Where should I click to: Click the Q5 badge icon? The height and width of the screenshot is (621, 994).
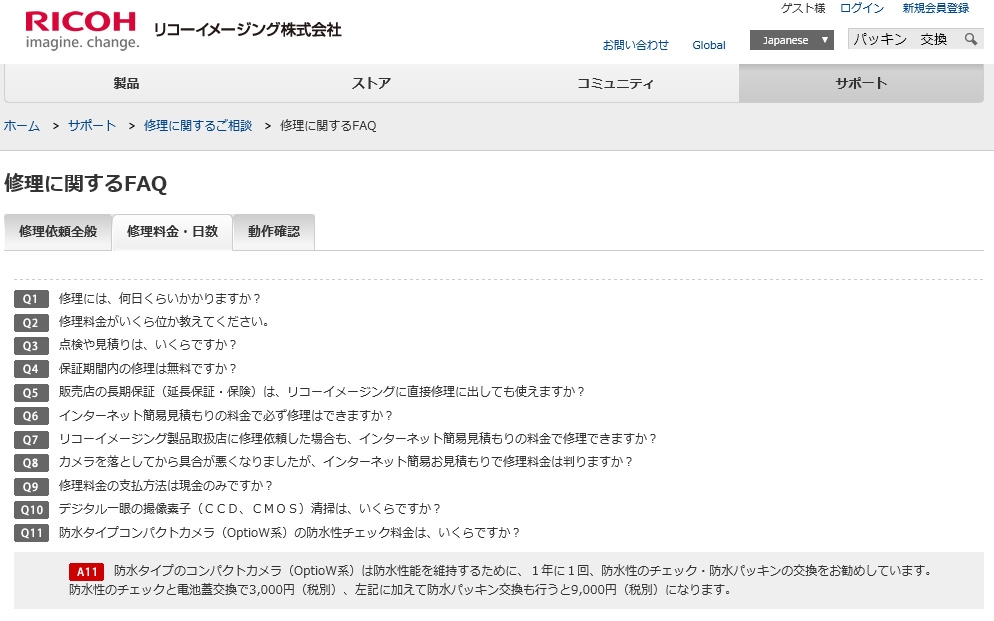31,393
